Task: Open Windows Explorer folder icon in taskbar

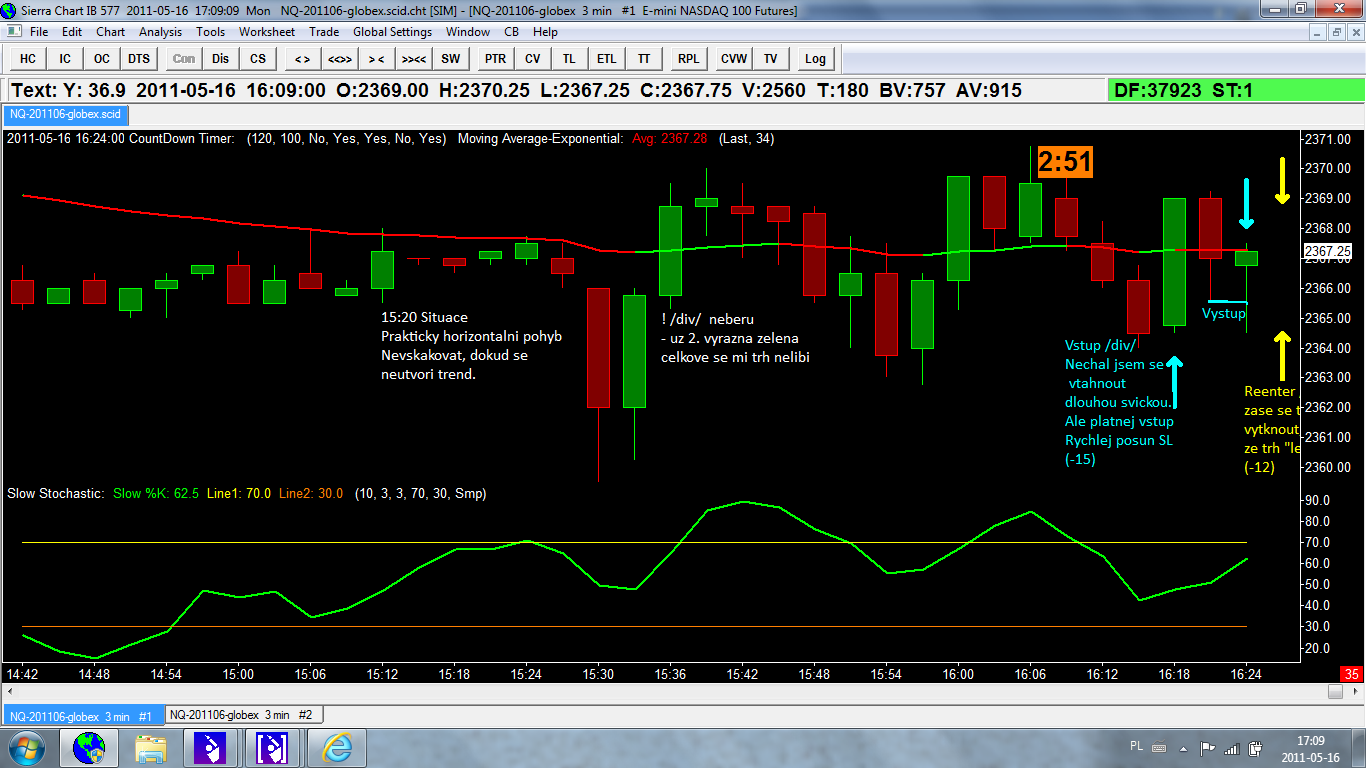Action: tap(151, 748)
